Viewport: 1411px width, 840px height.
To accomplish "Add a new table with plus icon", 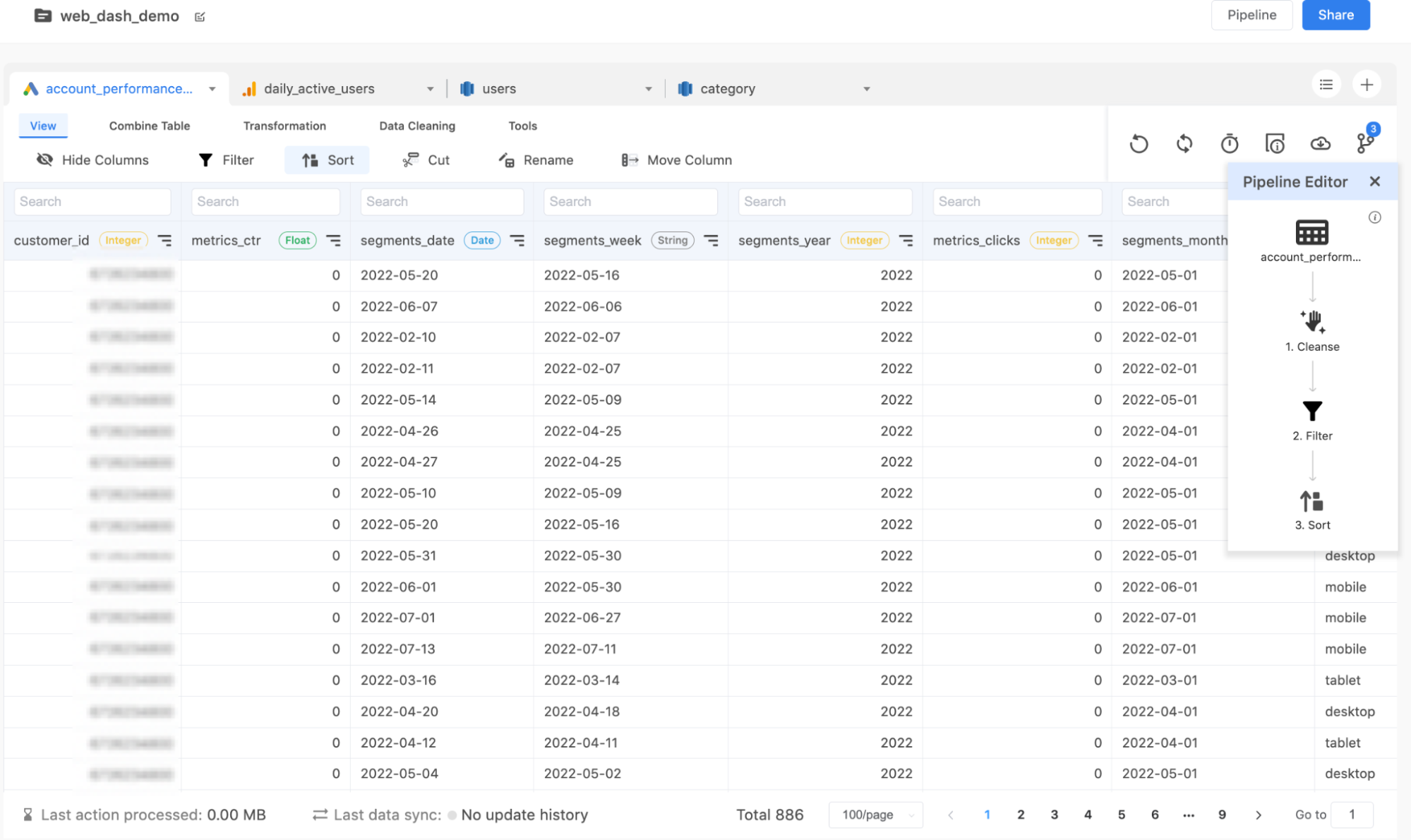I will [x=1367, y=85].
